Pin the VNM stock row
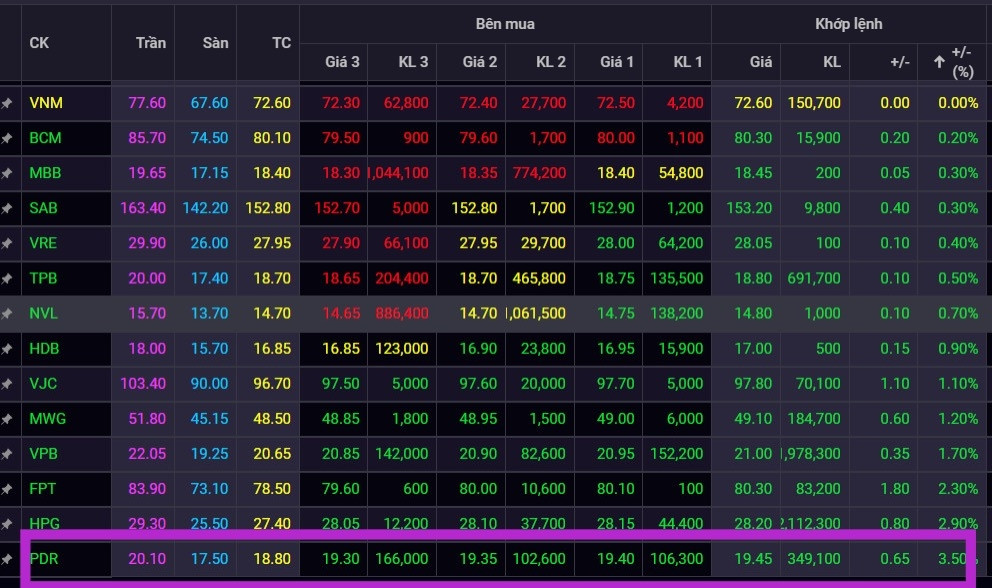992x588 pixels. pyautogui.click(x=7, y=103)
